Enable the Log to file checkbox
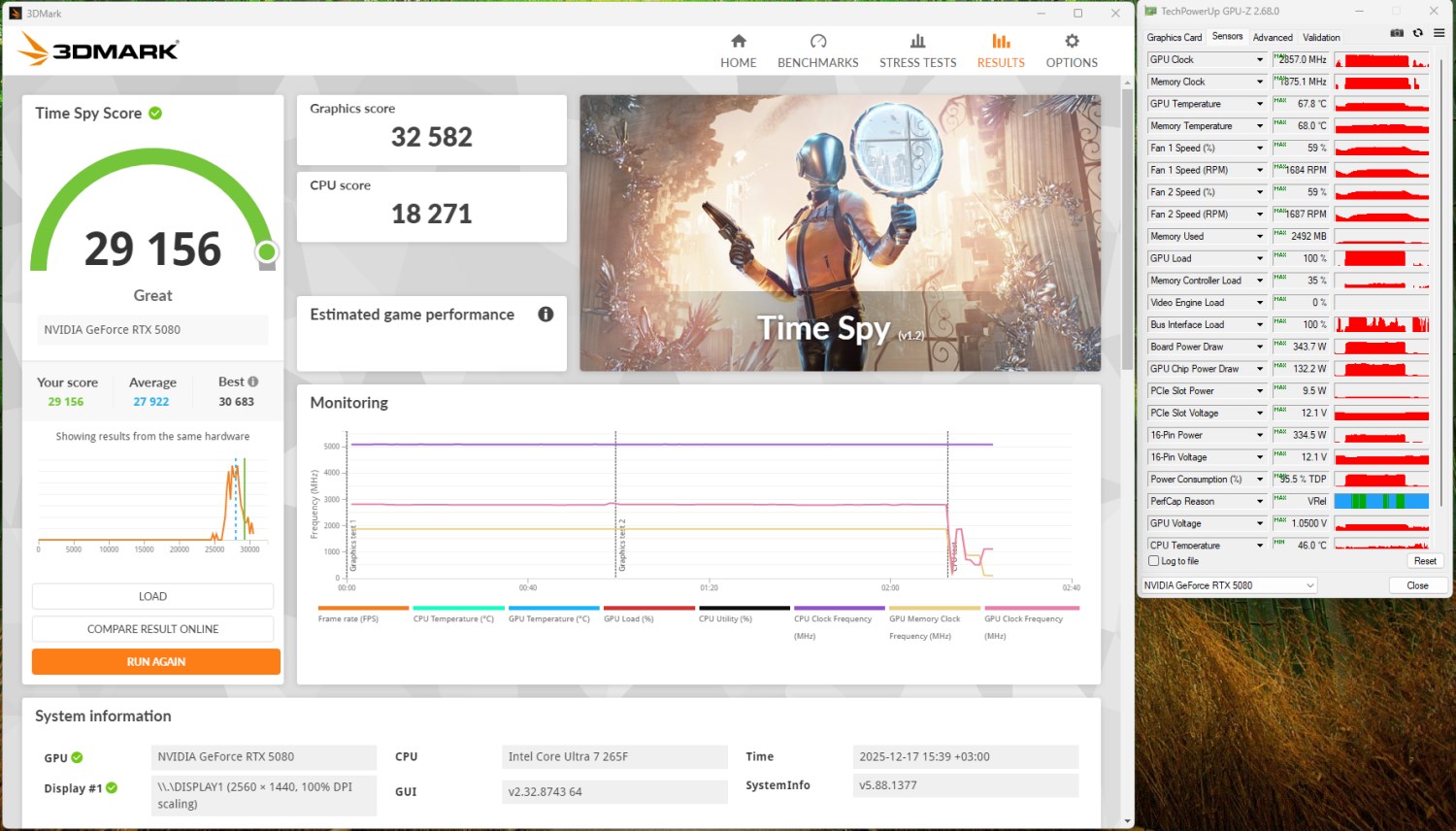 click(x=1154, y=561)
